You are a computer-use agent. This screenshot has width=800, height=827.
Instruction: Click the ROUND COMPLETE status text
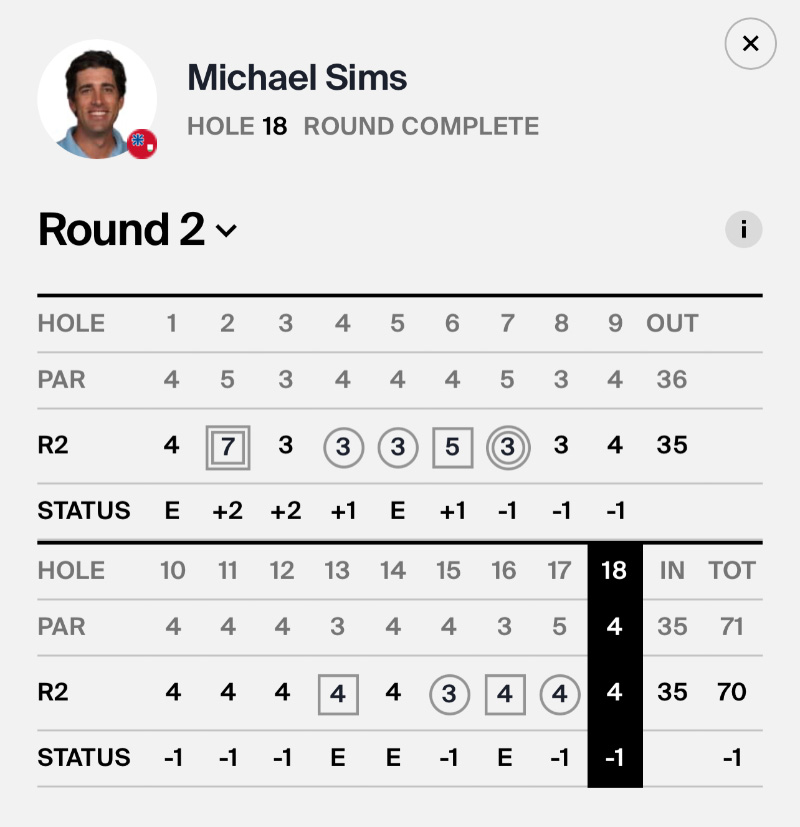point(421,127)
